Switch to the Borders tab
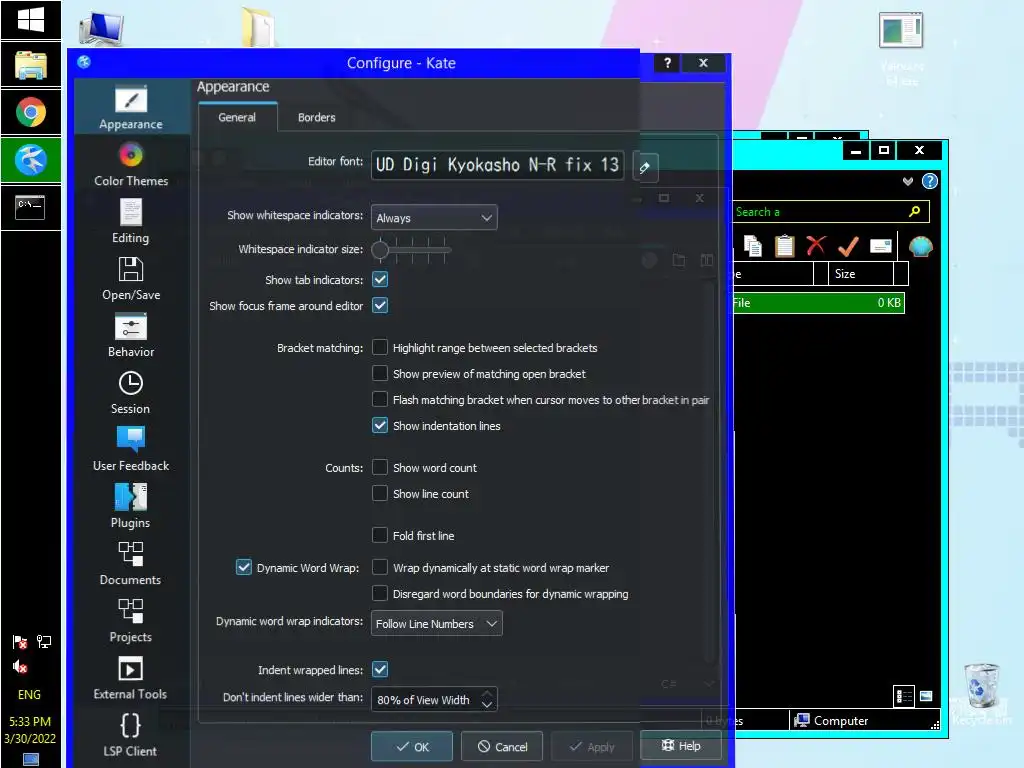Image resolution: width=1024 pixels, height=768 pixels. [x=317, y=117]
